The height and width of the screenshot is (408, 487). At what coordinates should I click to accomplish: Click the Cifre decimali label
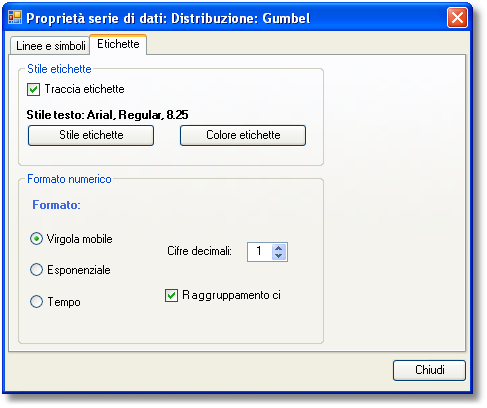point(199,251)
